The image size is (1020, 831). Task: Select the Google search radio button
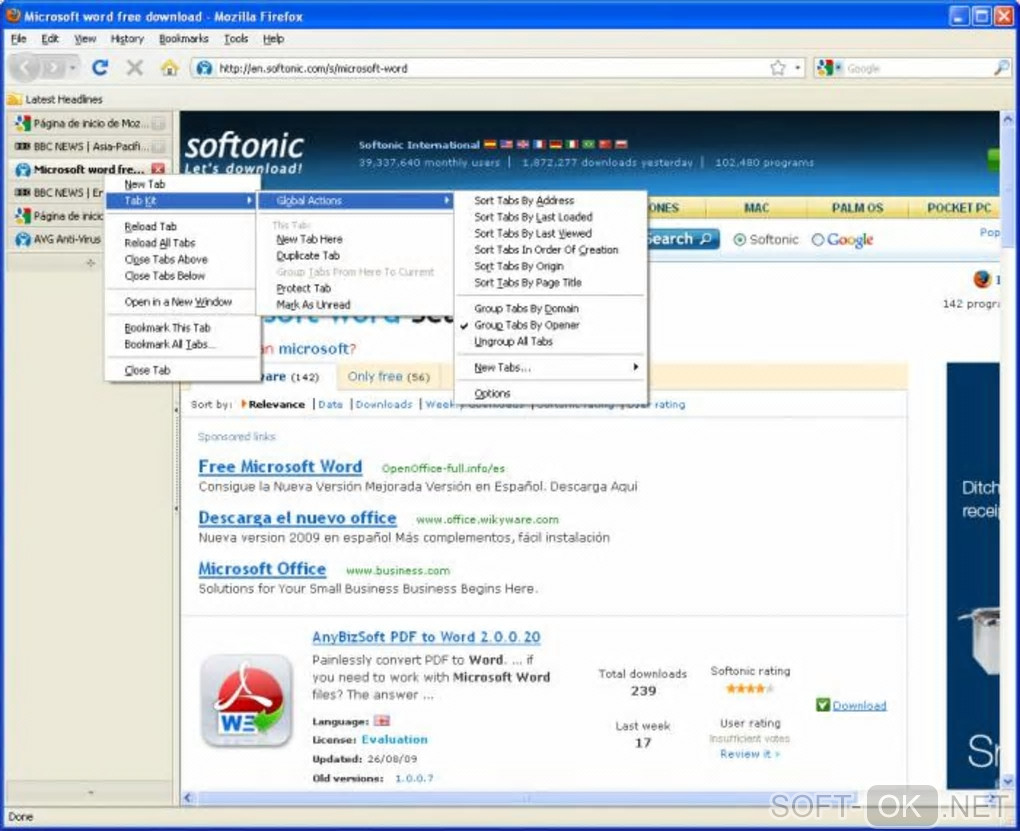pyautogui.click(x=818, y=239)
